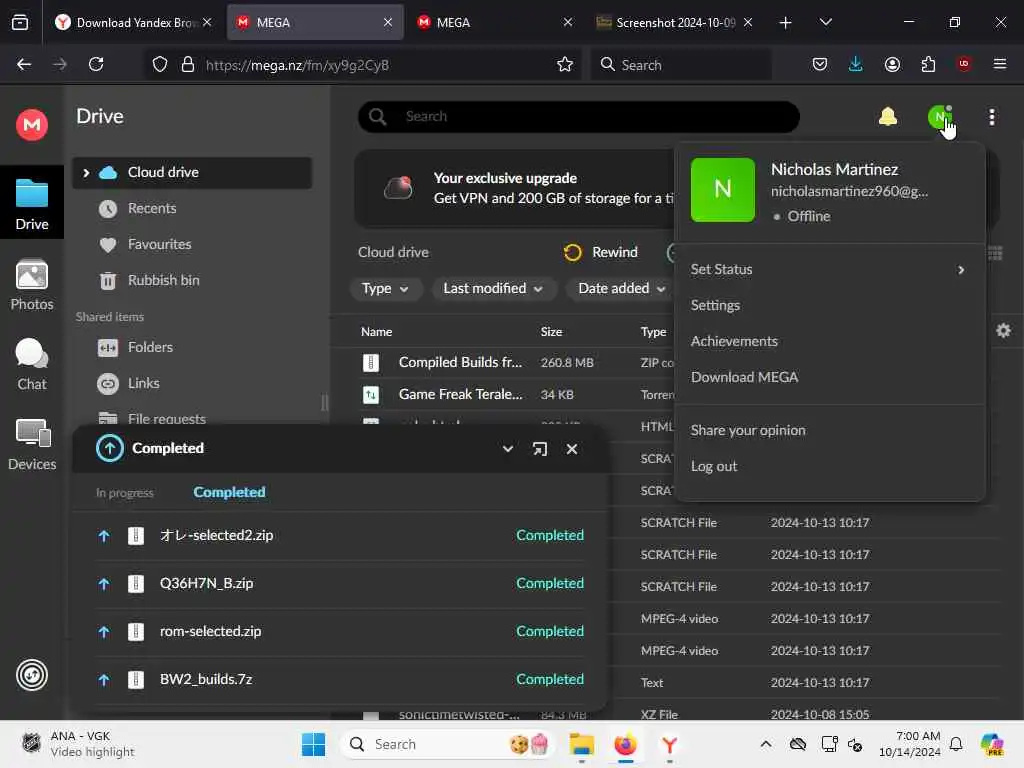Open Favourites in Drive sidebar

click(159, 244)
